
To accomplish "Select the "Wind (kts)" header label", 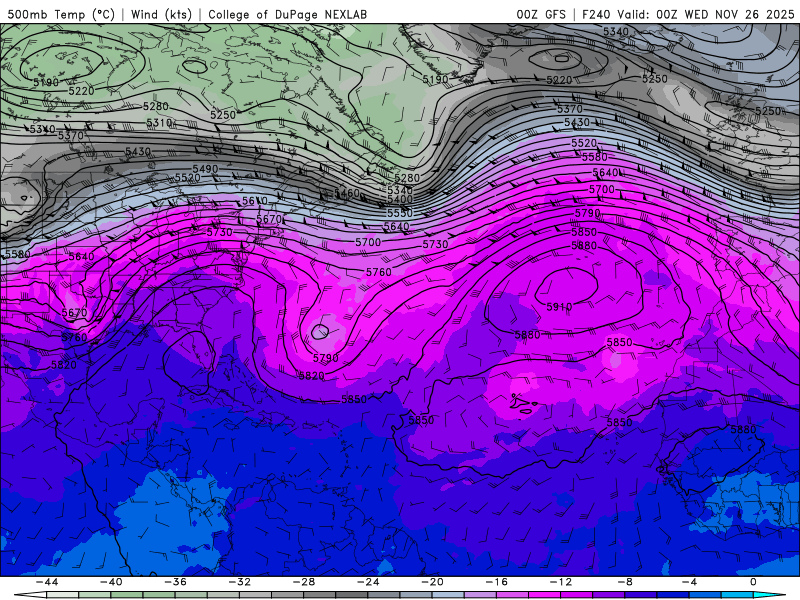I will tap(161, 14).
